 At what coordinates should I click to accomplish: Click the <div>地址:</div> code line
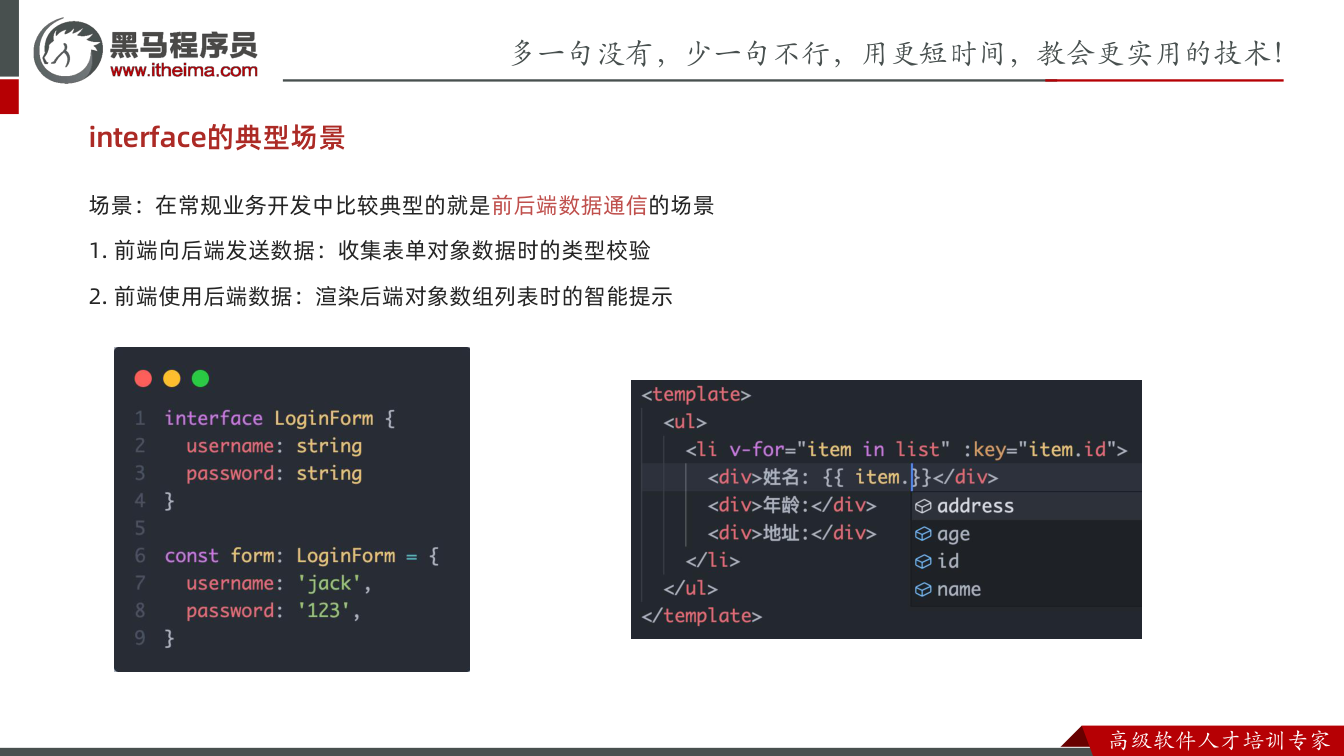click(792, 533)
